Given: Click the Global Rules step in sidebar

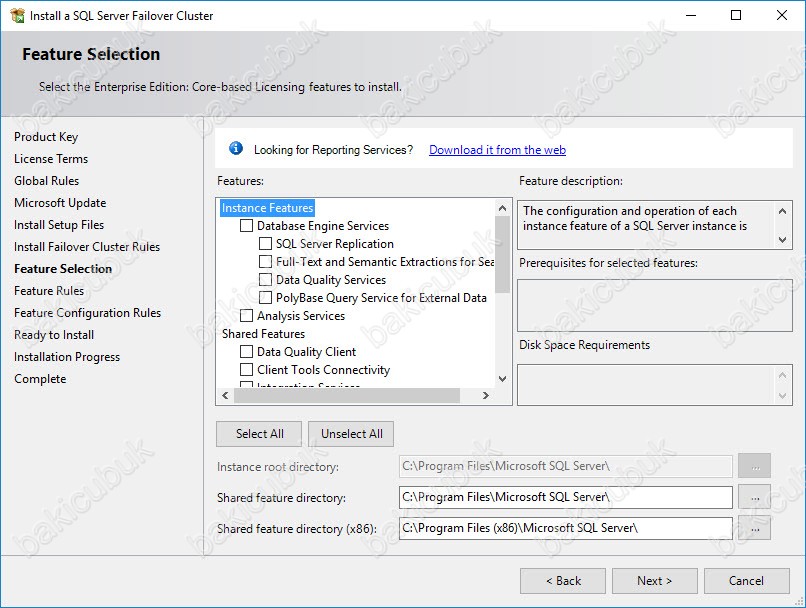Looking at the screenshot, I should tap(46, 181).
